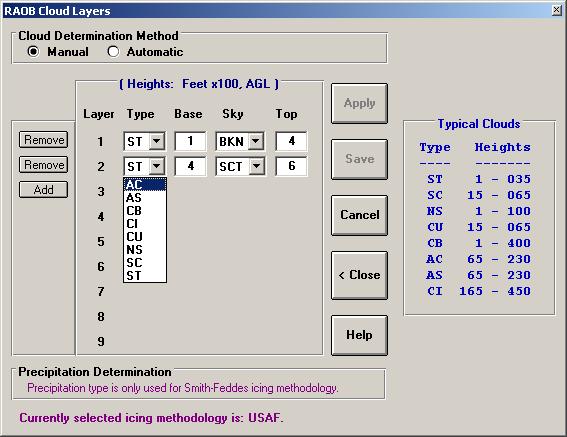
Task: Choose ST from the open type list
Action: point(145,276)
